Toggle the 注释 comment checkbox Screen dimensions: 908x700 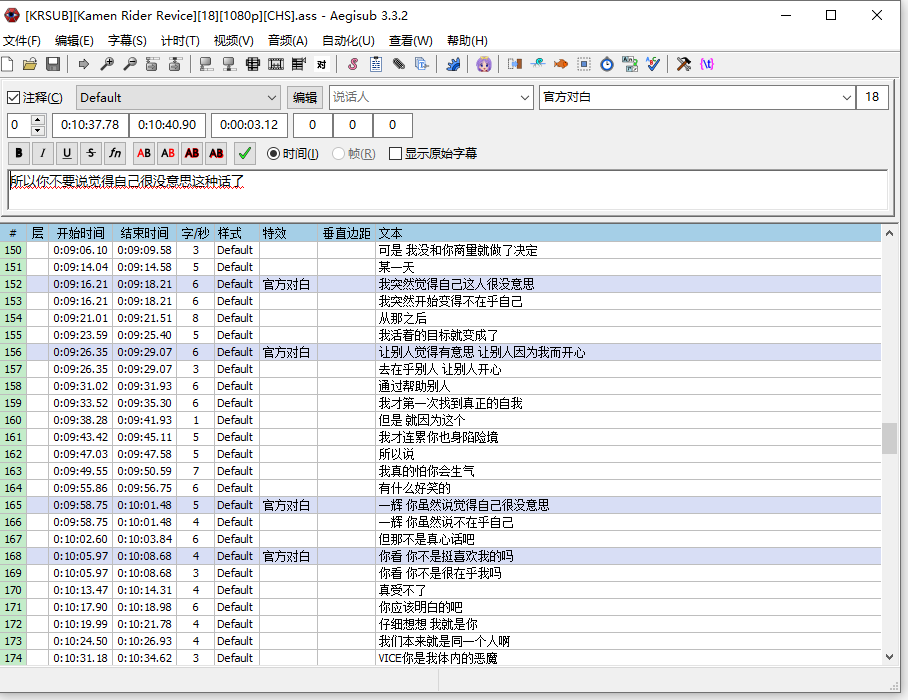click(14, 98)
